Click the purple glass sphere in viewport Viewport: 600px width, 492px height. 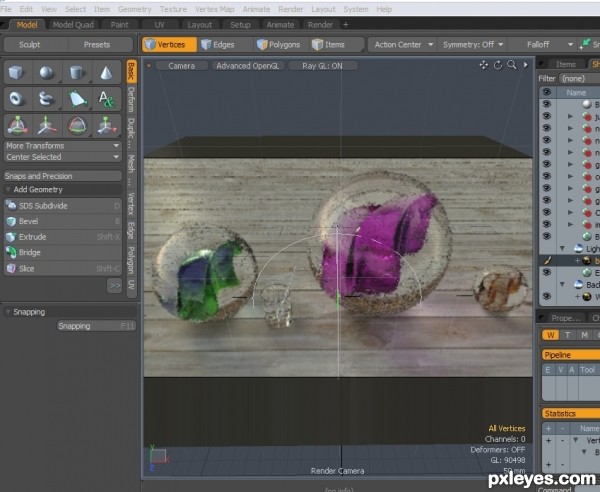point(379,243)
